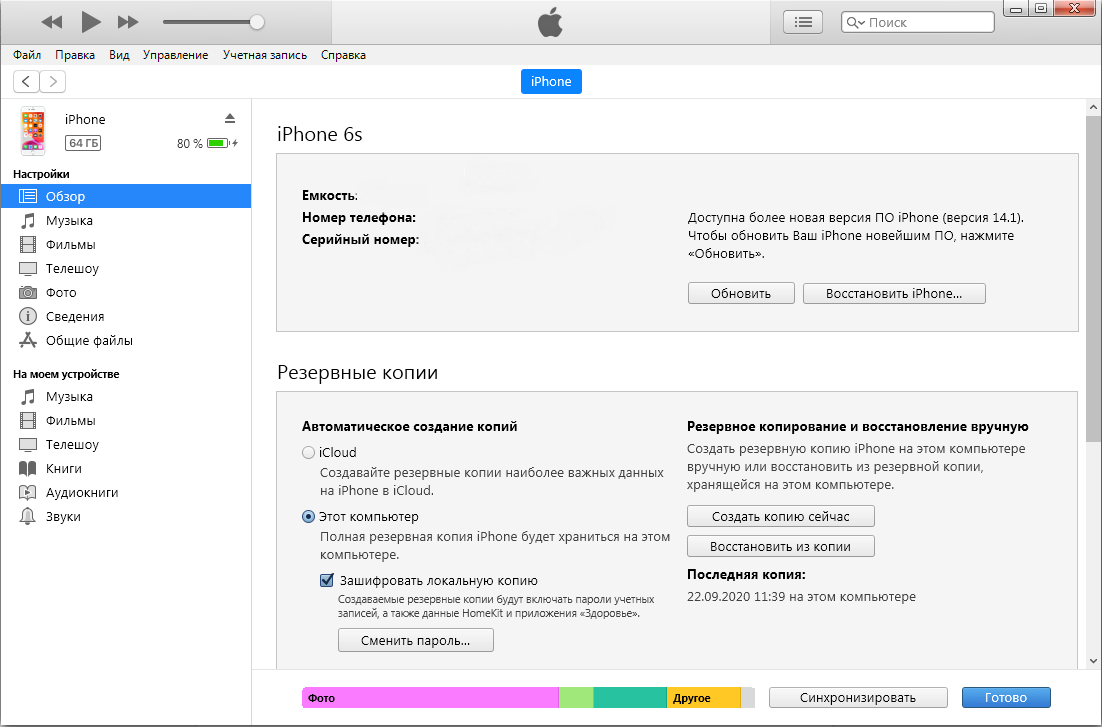
Task: Go back with the left arrow
Action: [26, 82]
